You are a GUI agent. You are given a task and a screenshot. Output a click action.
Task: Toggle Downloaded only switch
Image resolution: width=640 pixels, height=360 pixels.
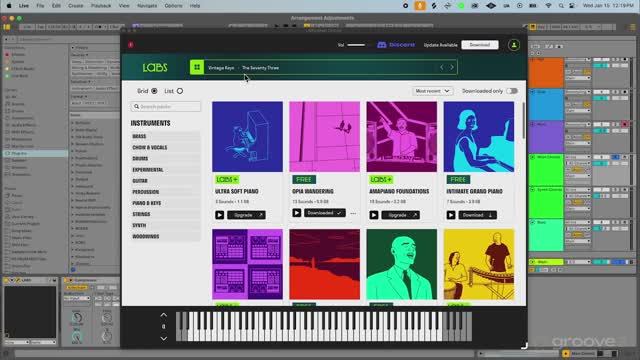point(512,91)
